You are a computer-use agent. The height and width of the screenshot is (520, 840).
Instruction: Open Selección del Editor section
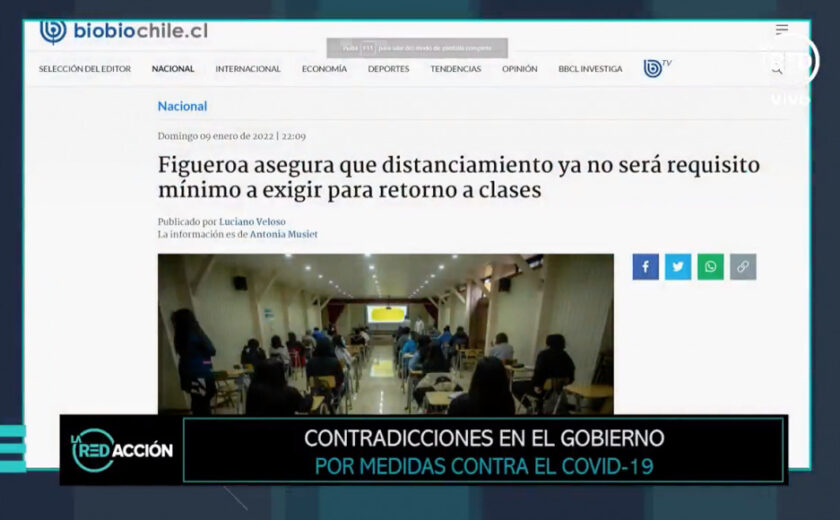point(85,69)
